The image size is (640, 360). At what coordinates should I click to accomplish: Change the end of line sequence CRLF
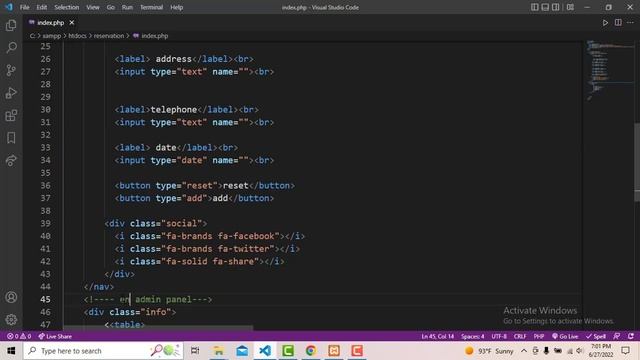tap(520, 336)
